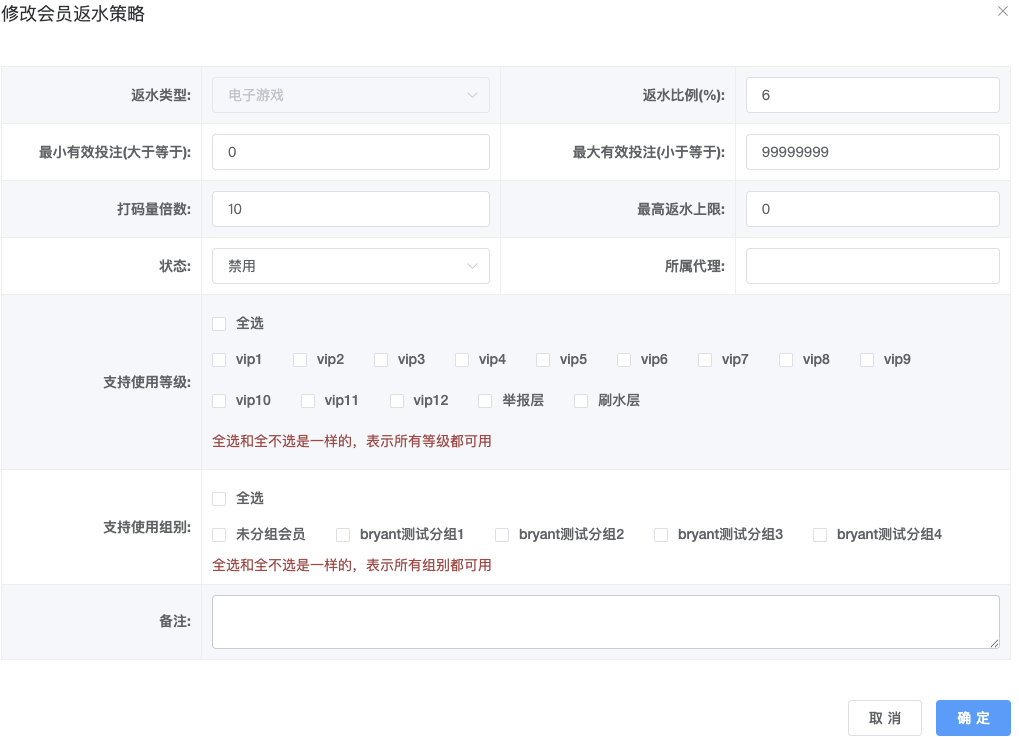Viewport: 1019px width, 737px height.
Task: Open the 状态 dropdown showing 禁用
Action: pos(350,266)
